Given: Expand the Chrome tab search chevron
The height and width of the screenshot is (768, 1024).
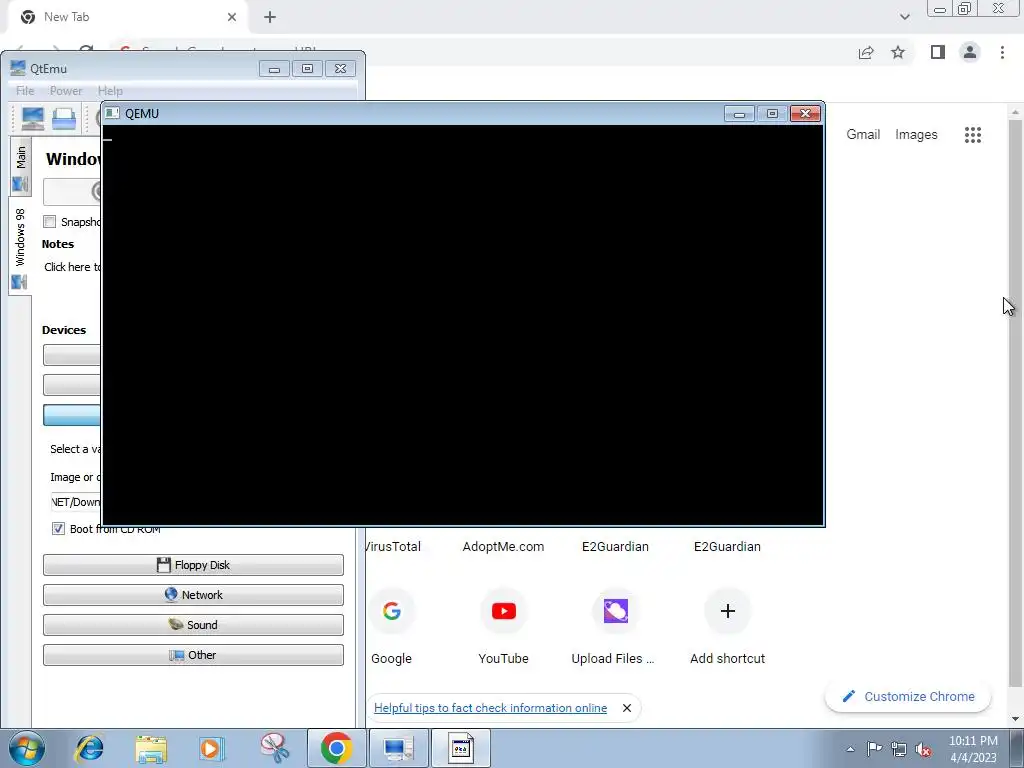Looking at the screenshot, I should pos(904,17).
